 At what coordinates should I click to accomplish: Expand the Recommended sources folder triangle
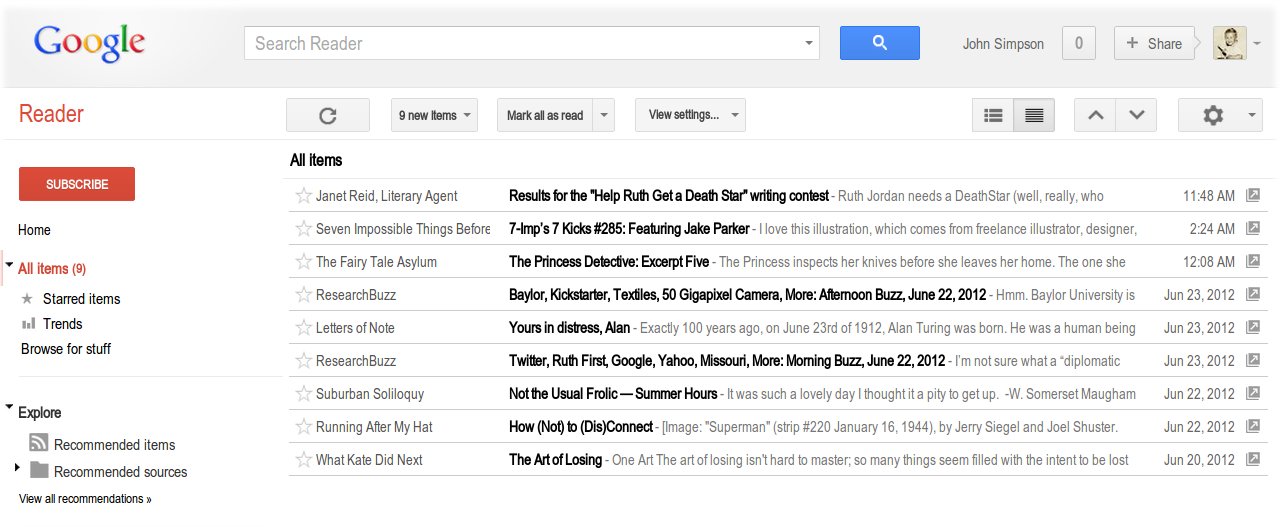click(x=17, y=467)
